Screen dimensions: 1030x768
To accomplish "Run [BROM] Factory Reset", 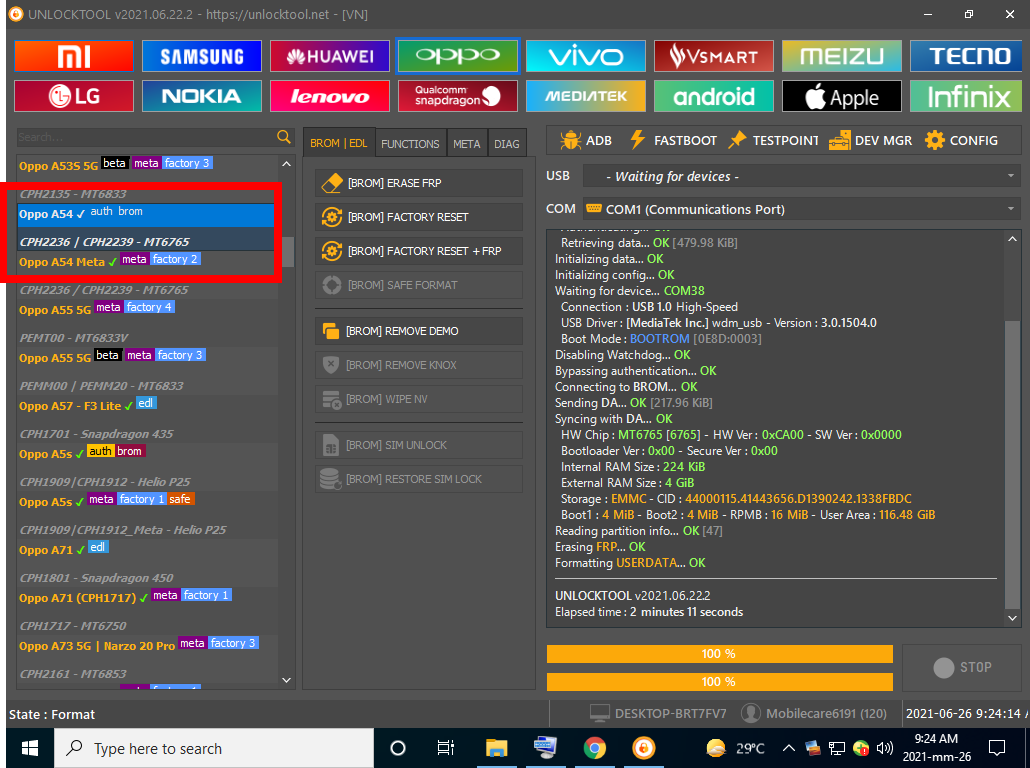I will (x=419, y=217).
